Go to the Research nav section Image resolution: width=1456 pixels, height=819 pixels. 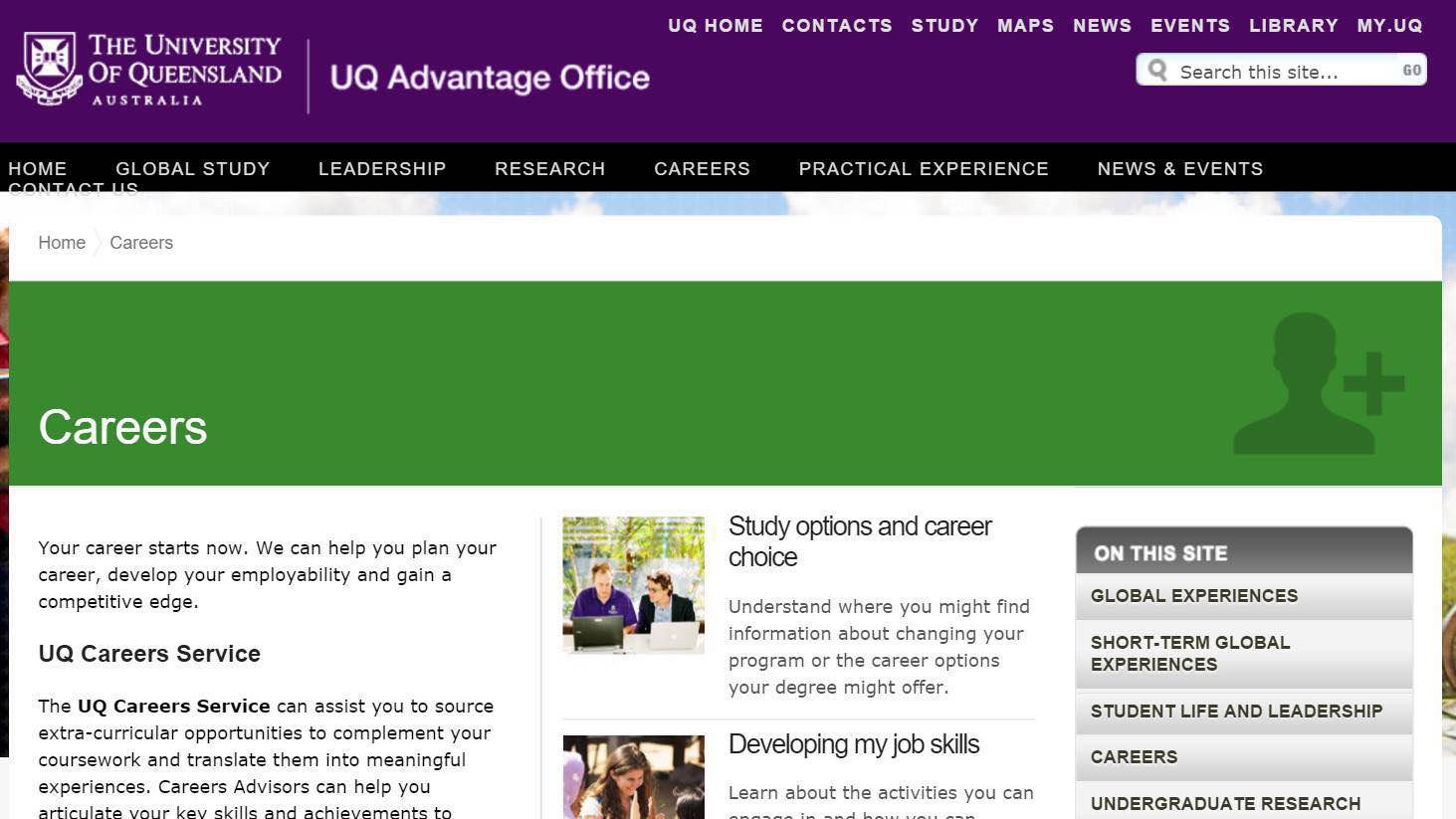549,168
